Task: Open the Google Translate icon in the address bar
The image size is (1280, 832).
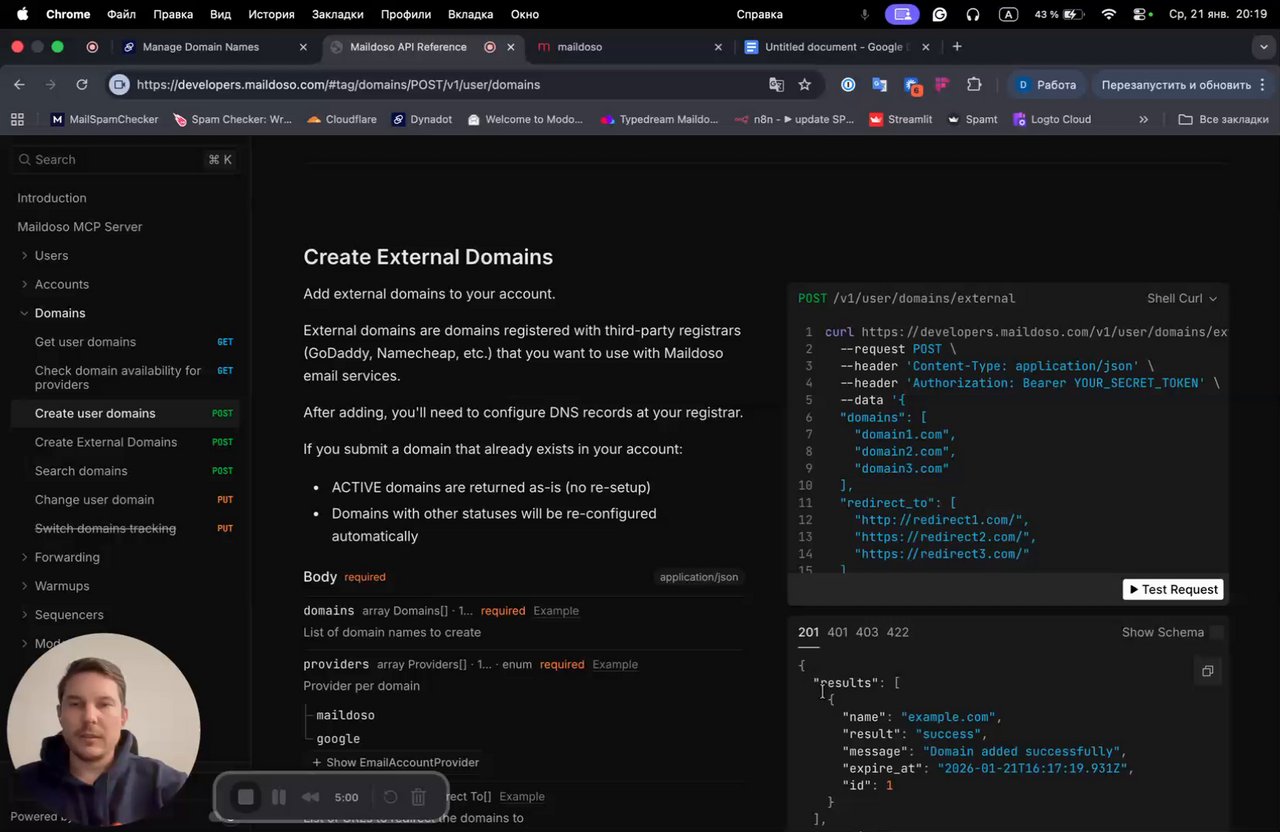Action: [x=776, y=85]
